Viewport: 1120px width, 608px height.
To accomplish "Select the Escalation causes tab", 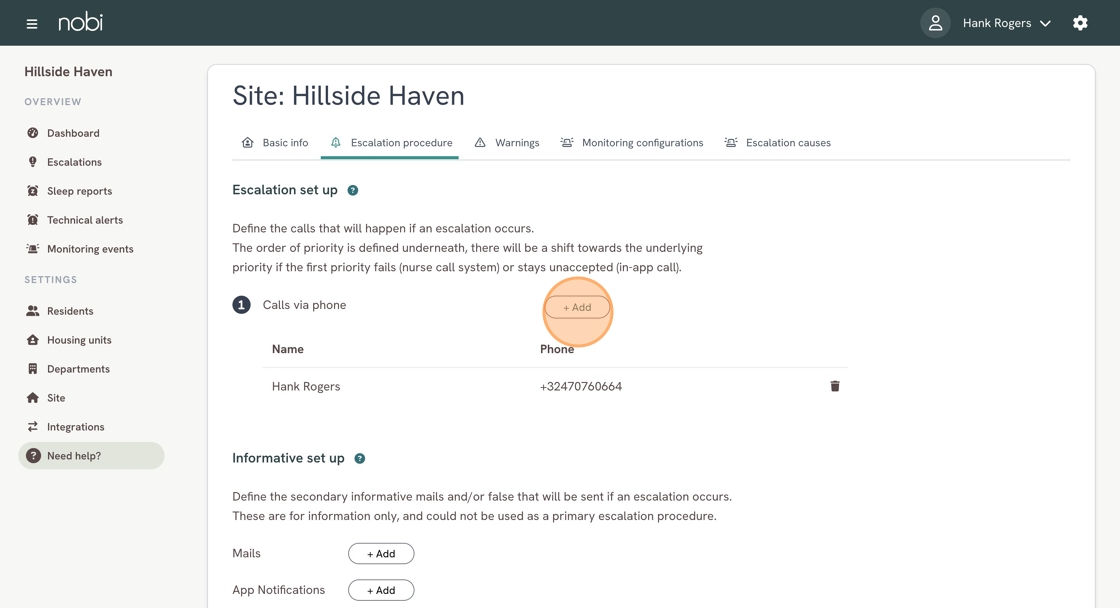I will coord(777,143).
